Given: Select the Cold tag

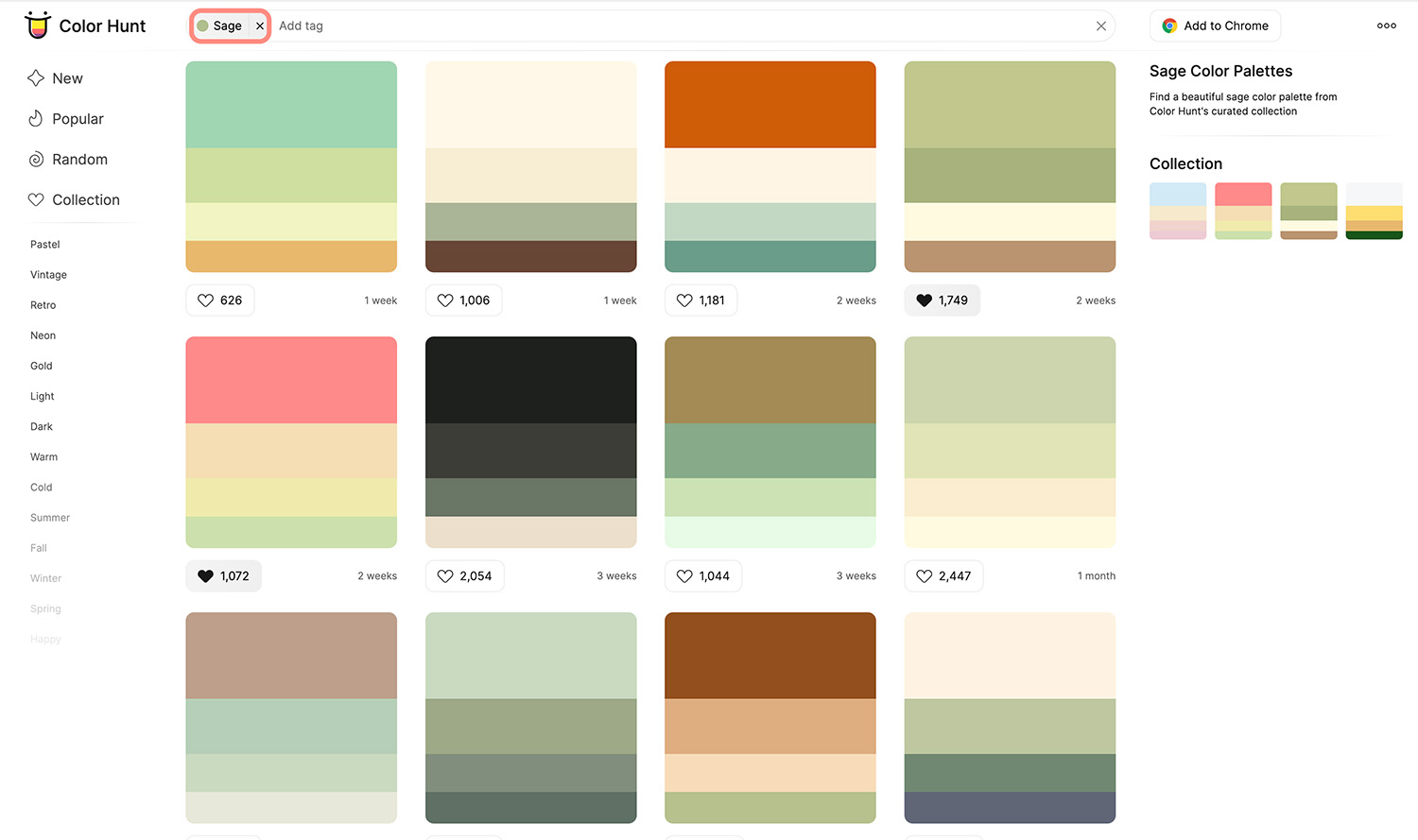Looking at the screenshot, I should 42,488.
